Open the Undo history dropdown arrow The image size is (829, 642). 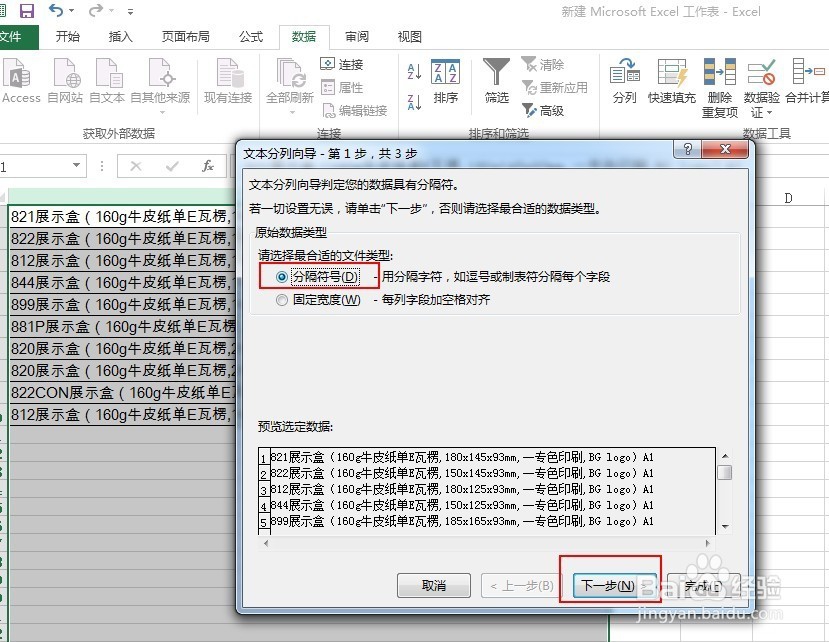pos(71,11)
